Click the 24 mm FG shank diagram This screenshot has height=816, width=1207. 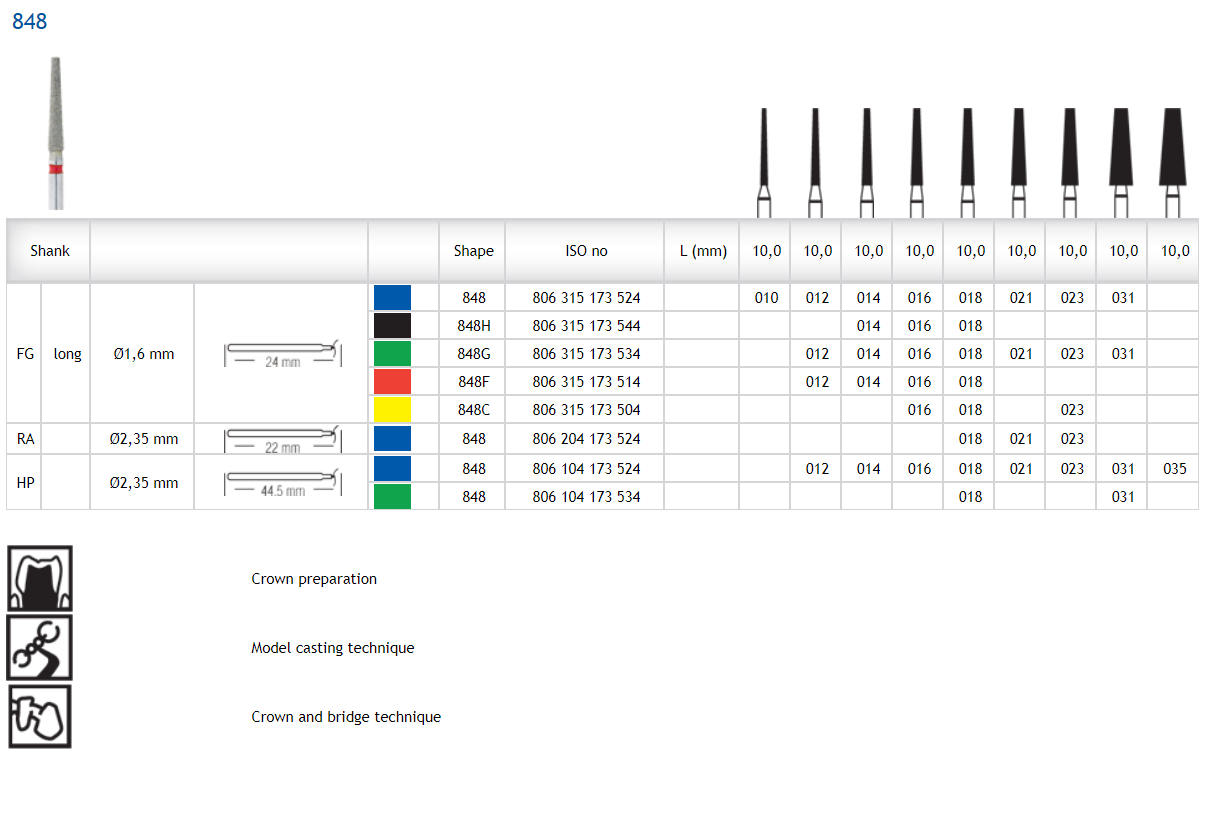[x=282, y=354]
